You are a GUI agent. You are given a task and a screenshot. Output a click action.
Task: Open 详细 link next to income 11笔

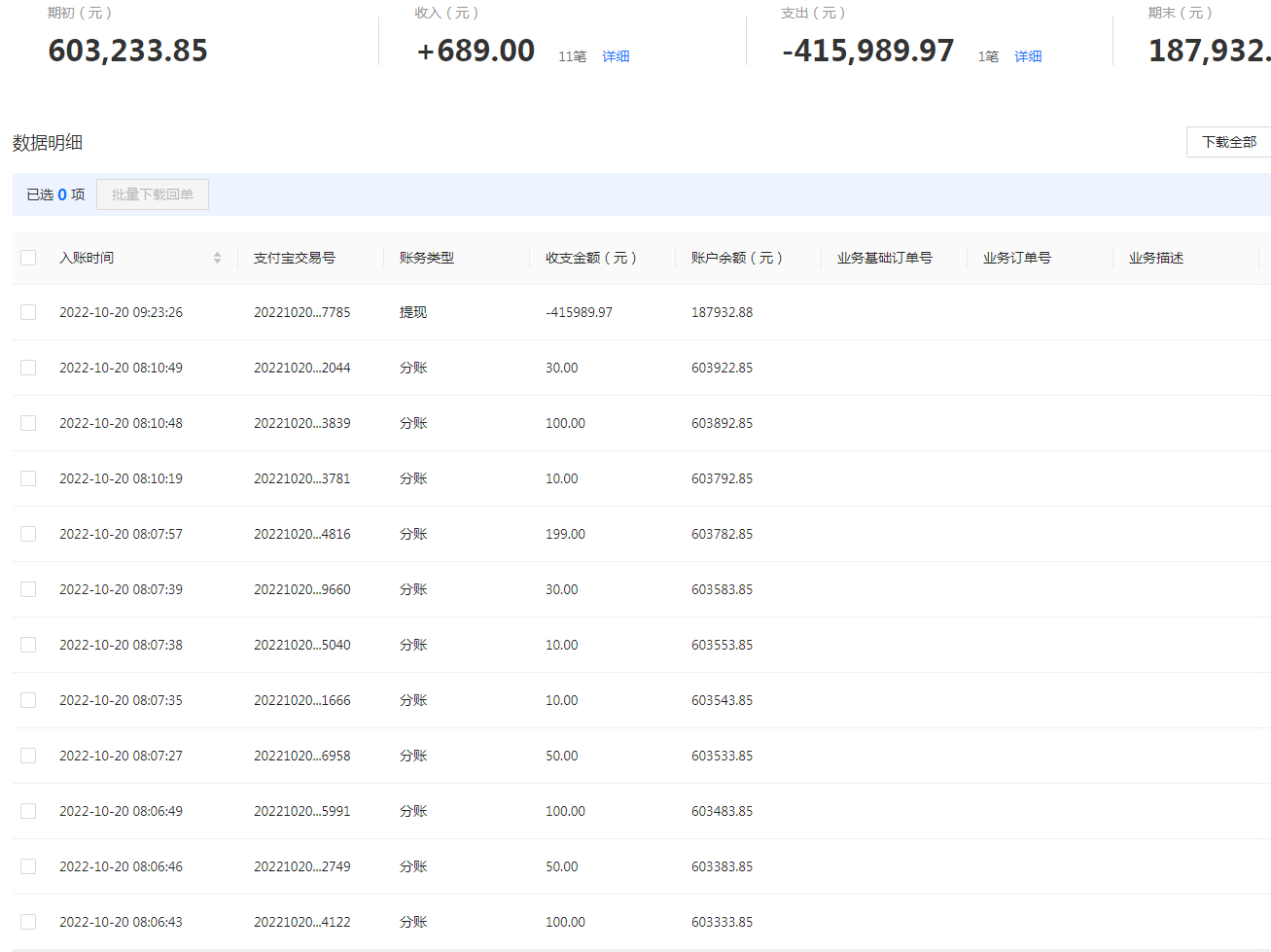coord(616,56)
